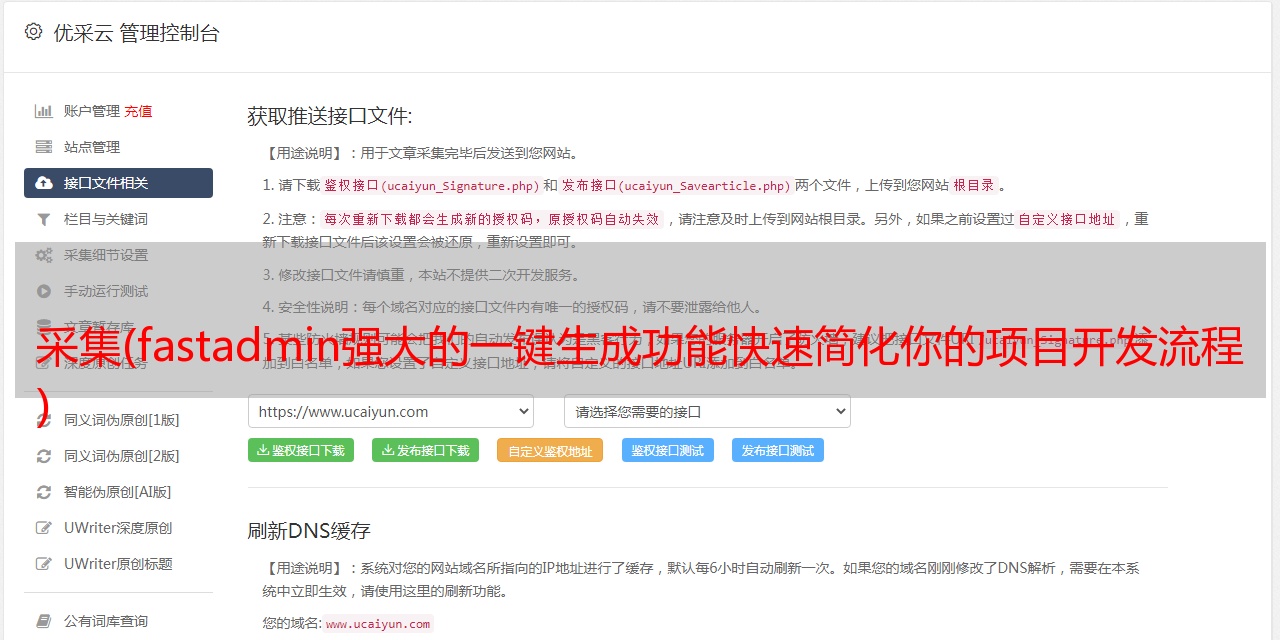Click the highlighted 自定义接口地址 text
Image resolution: width=1280 pixels, height=640 pixels.
[1067, 219]
